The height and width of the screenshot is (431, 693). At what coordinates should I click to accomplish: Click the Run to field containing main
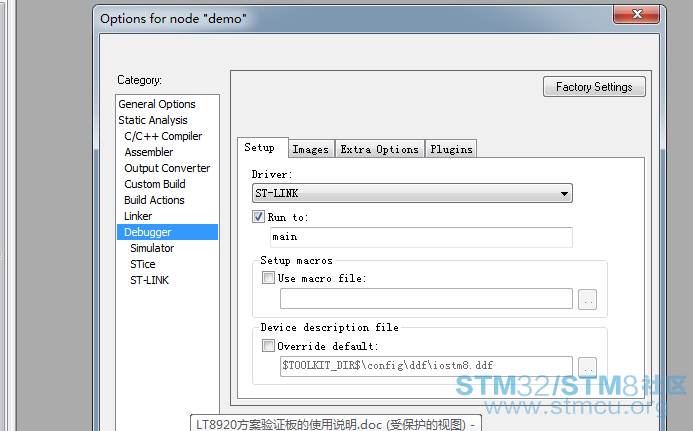tap(421, 237)
